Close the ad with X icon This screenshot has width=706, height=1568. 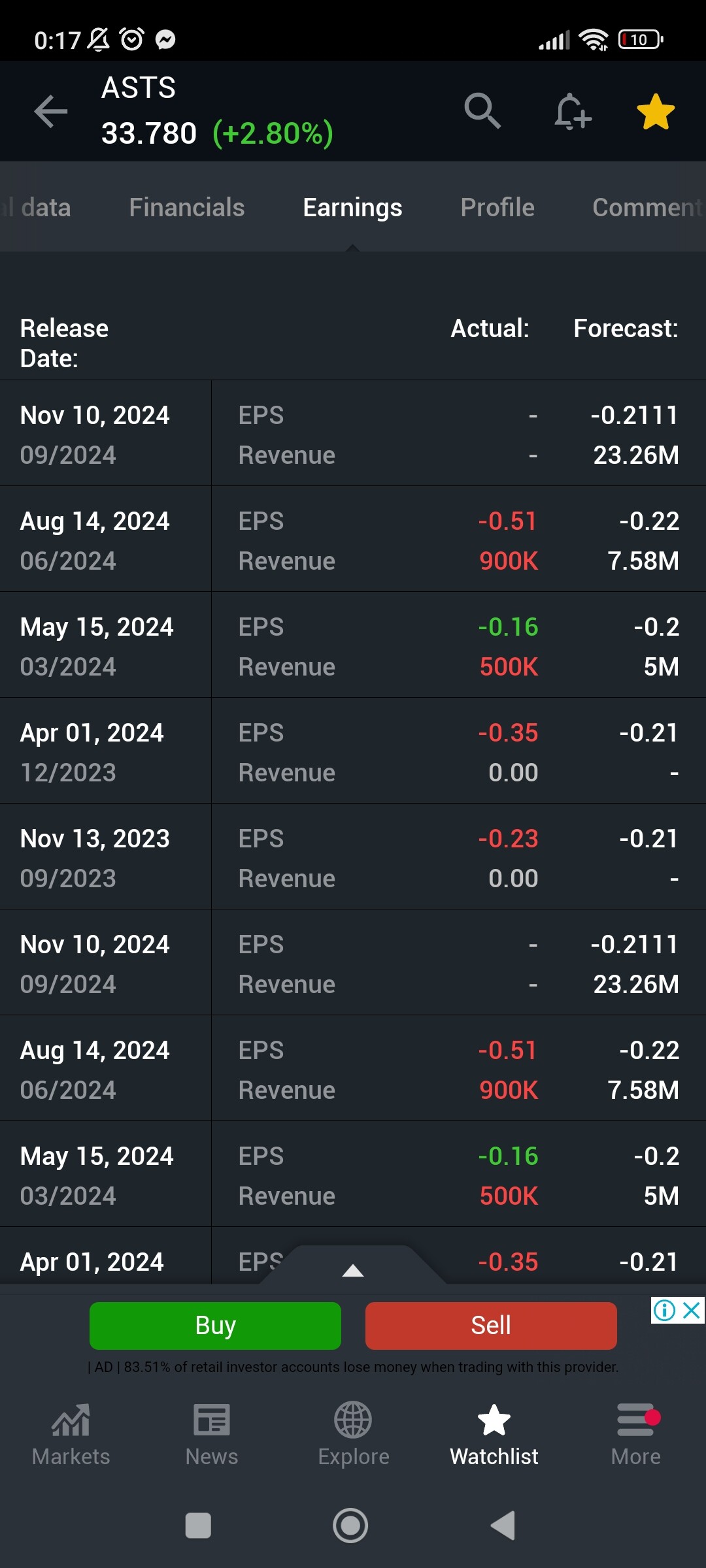[692, 1310]
